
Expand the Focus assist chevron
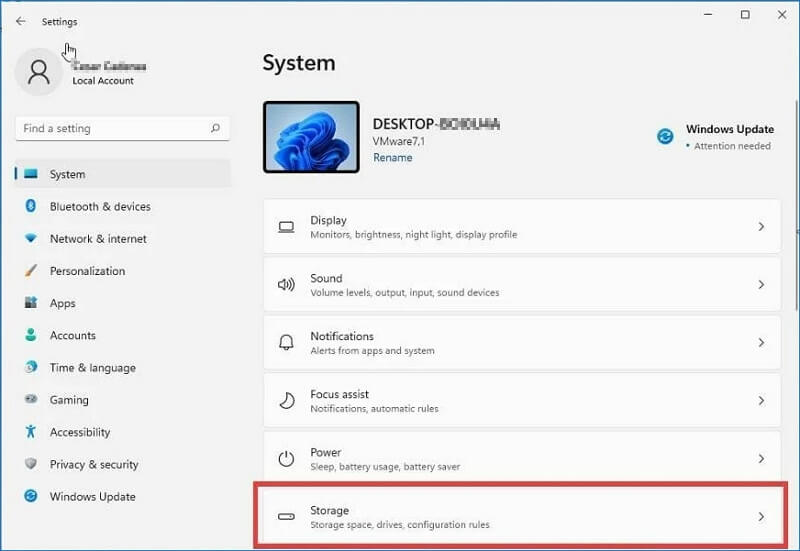click(761, 400)
